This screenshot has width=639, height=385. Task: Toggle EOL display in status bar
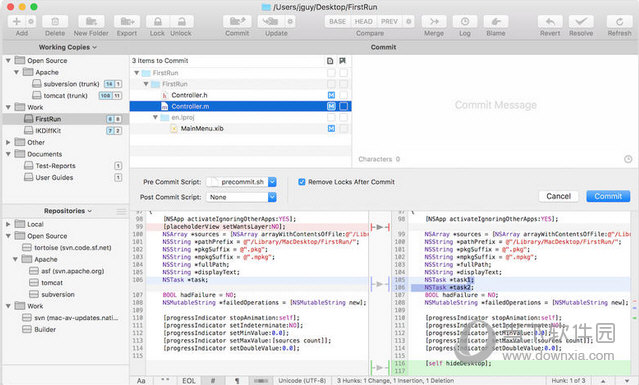pos(189,381)
